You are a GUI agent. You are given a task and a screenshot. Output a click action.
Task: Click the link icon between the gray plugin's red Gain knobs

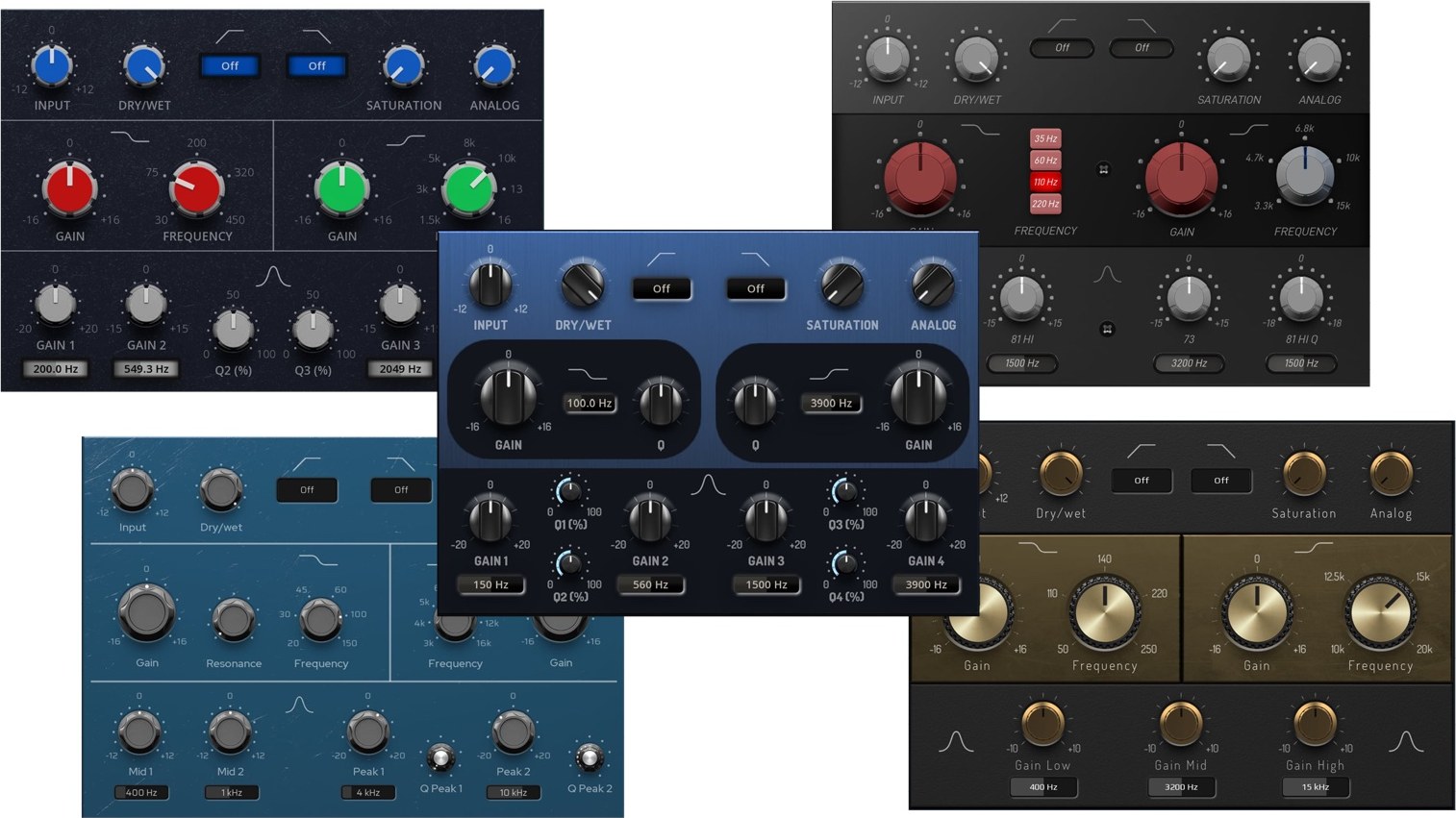click(1104, 169)
